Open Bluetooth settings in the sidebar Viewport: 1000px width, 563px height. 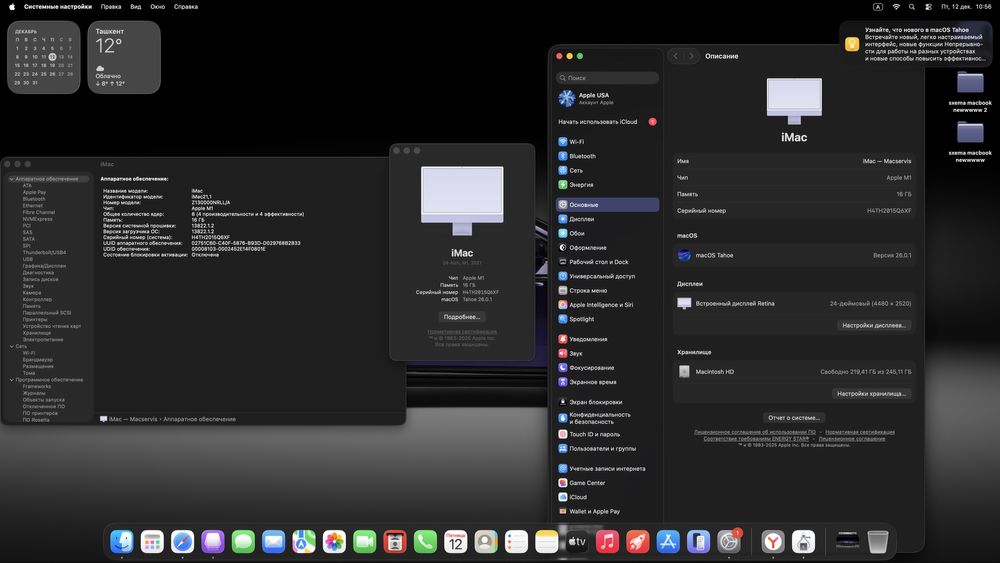pyautogui.click(x=581, y=156)
